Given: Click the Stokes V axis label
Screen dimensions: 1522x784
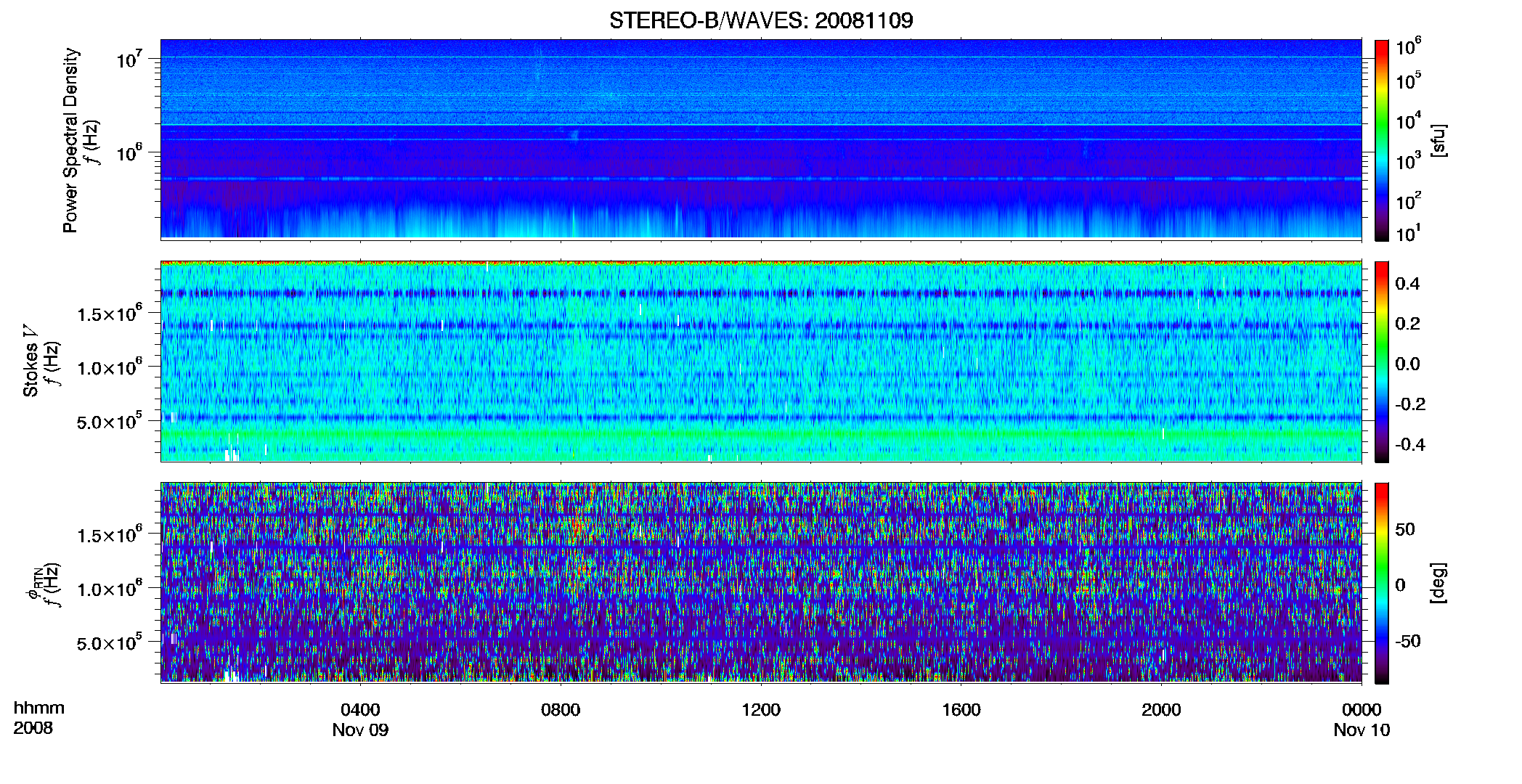Looking at the screenshot, I should coord(30,361).
